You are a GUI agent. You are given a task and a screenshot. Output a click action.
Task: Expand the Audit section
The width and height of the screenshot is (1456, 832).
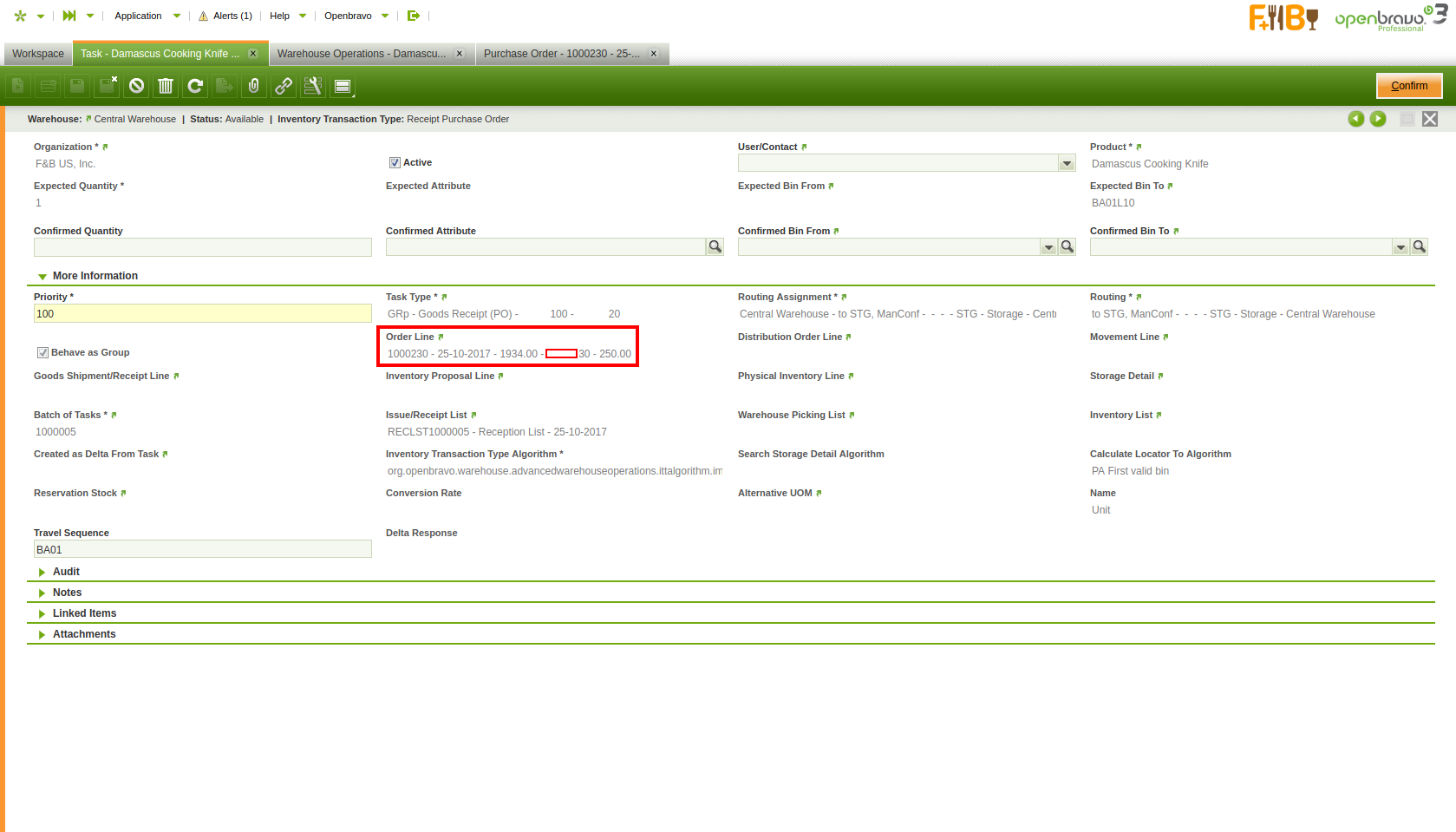click(x=66, y=572)
